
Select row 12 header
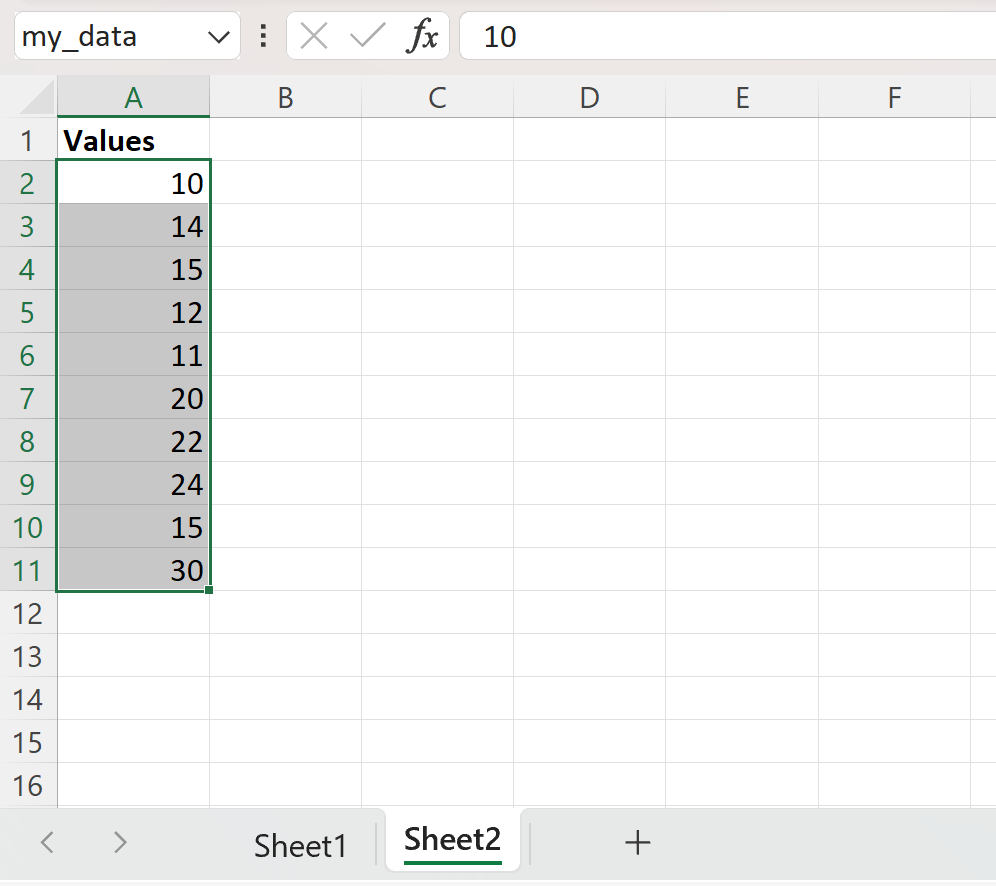(29, 613)
